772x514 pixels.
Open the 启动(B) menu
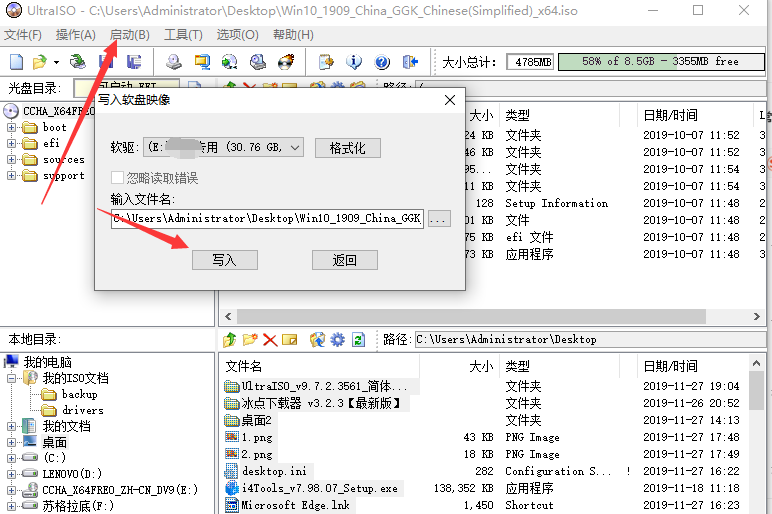129,35
